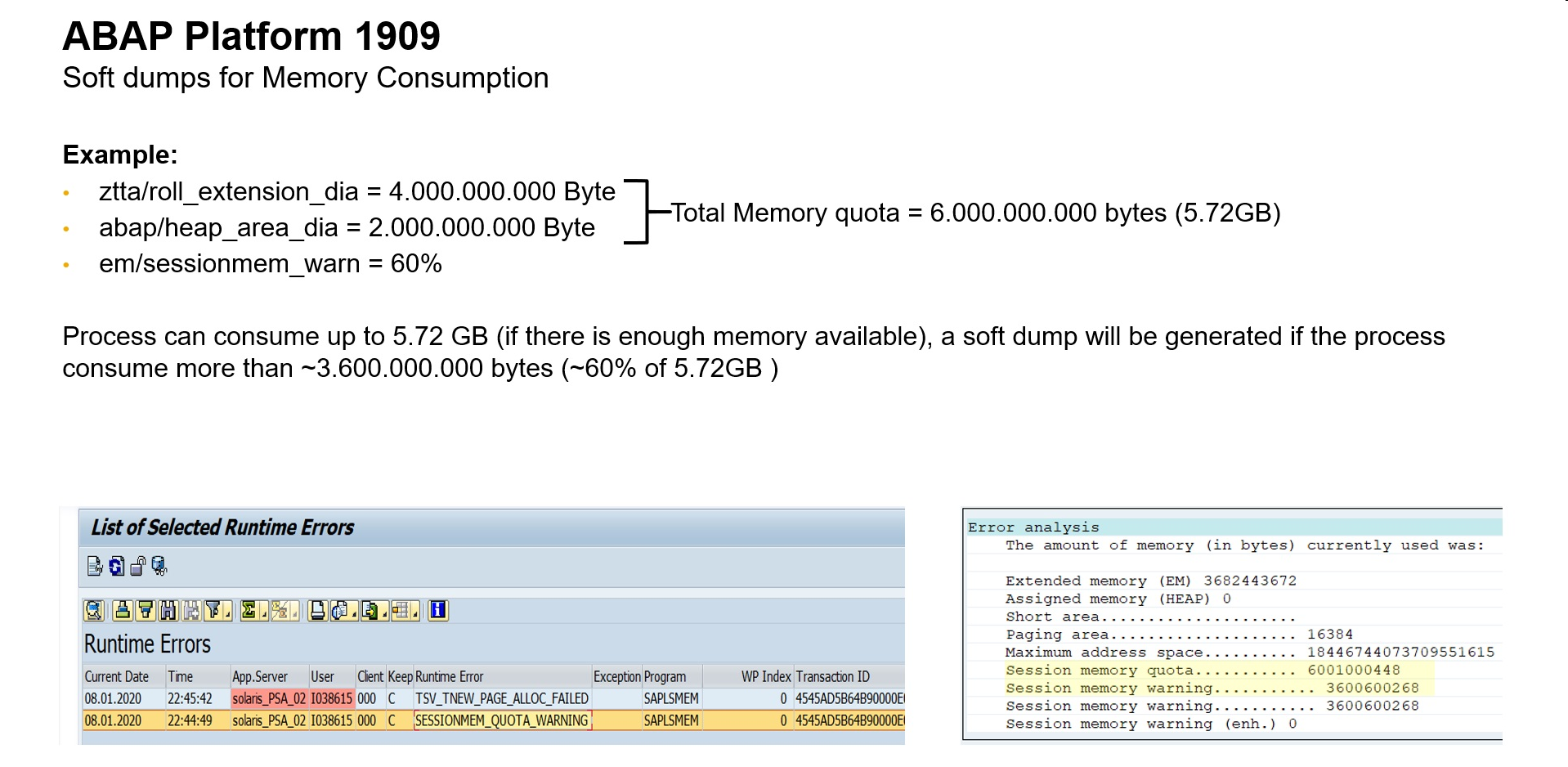Click the Error analysis heading
1568x767 pixels.
[1033, 527]
